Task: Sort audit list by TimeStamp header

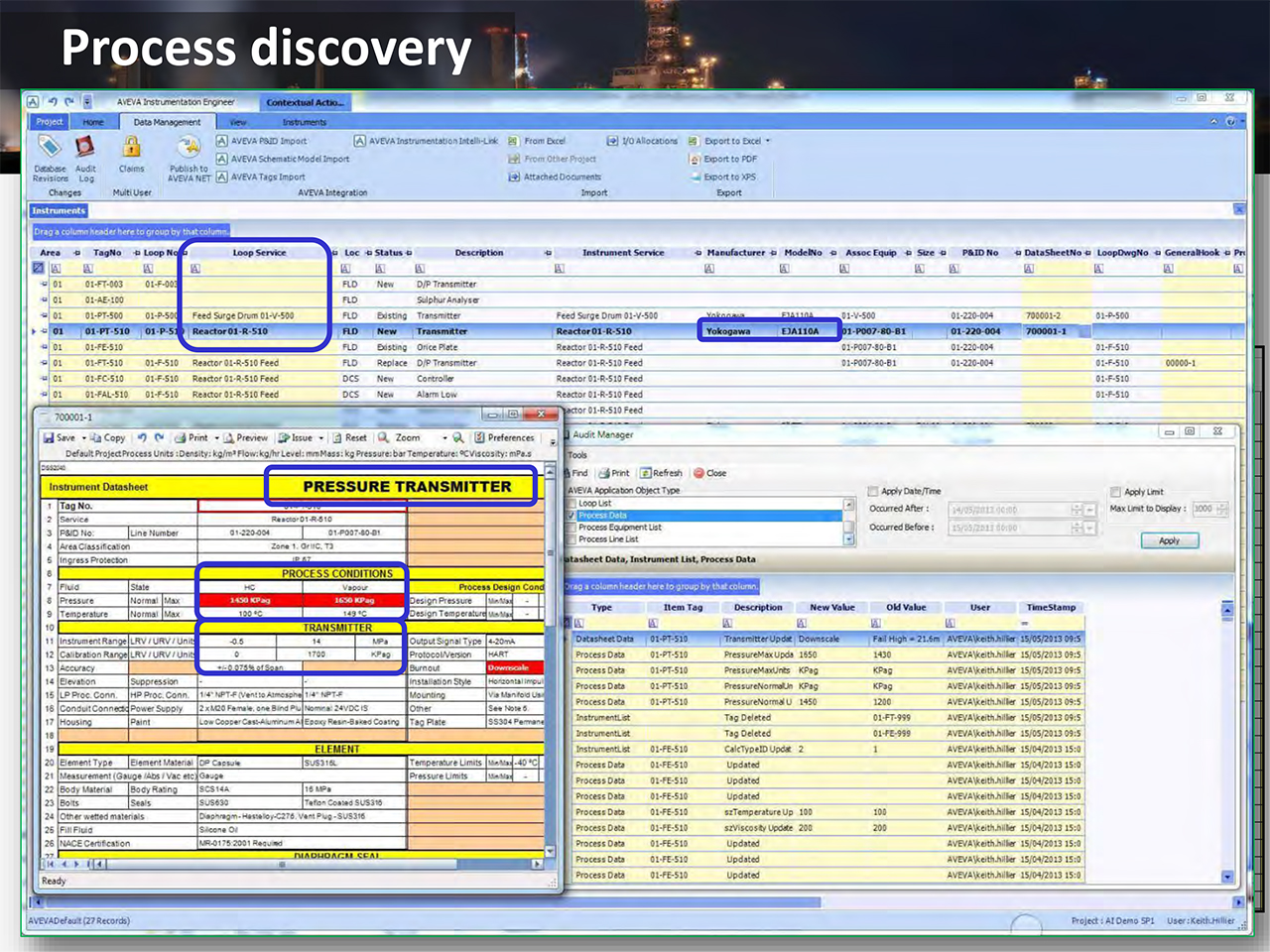Action: 1051,607
